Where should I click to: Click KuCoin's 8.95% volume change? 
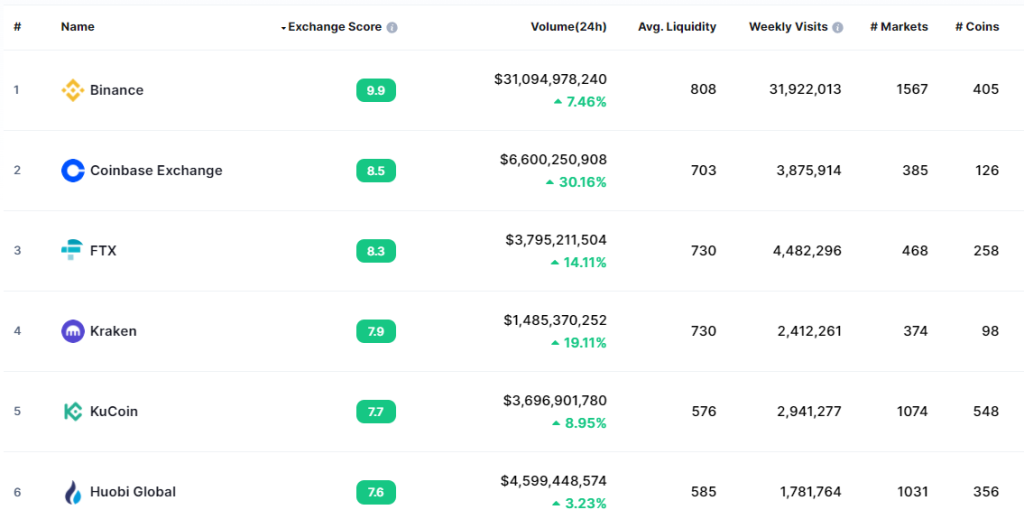[579, 423]
